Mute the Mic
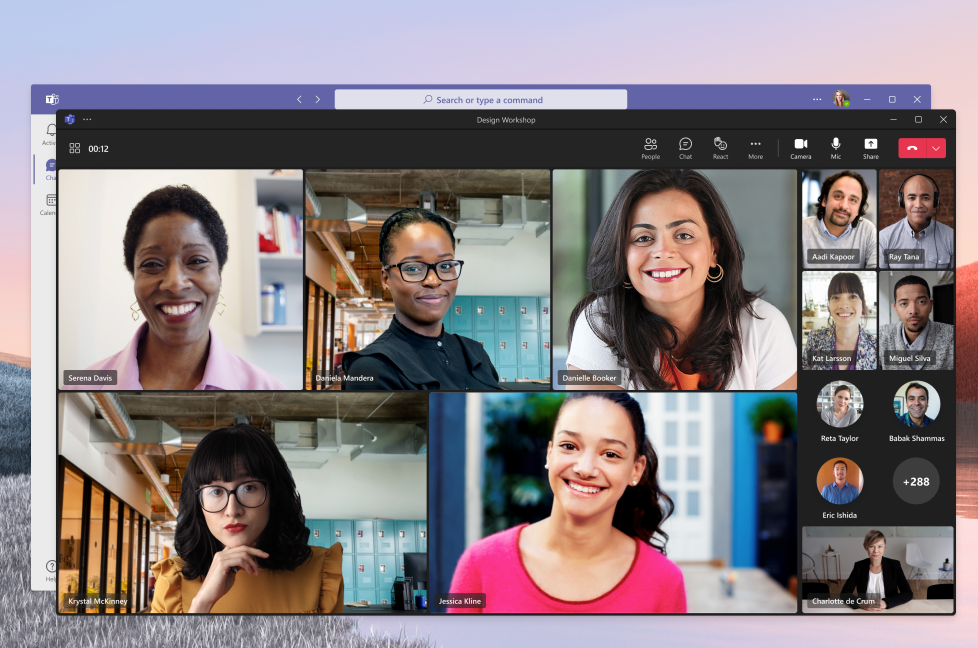The image size is (978, 648). 836,148
